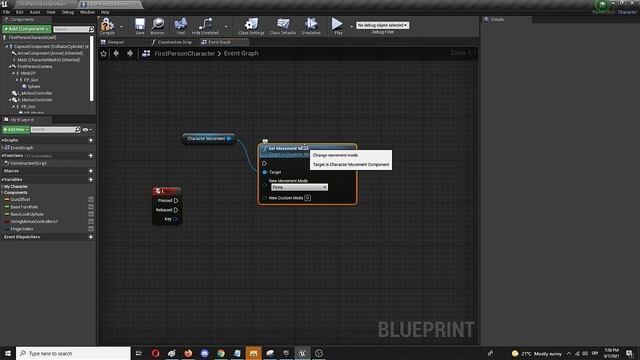The height and width of the screenshot is (360, 640).
Task: Click the Play button
Action: click(338, 26)
